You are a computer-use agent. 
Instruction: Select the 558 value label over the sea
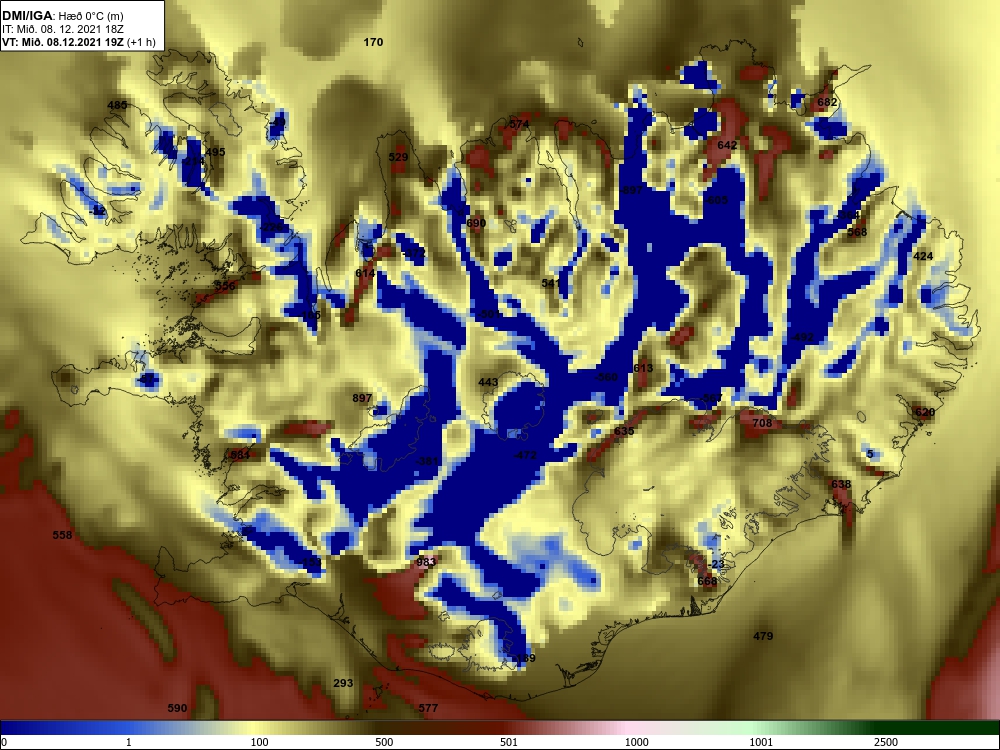point(62,535)
